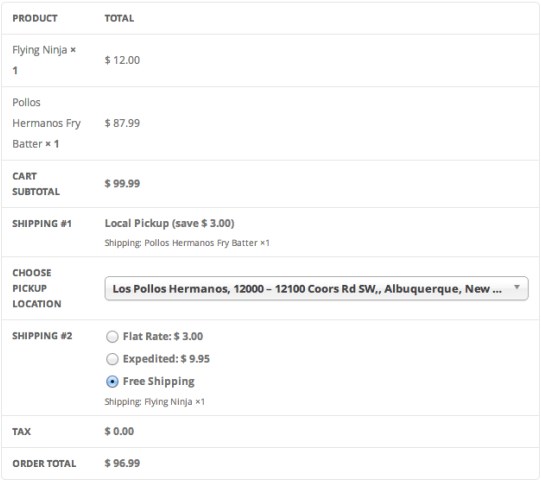Click the $ 96.99 order total value
Image resolution: width=541 pixels, height=484 pixels.
[122, 463]
